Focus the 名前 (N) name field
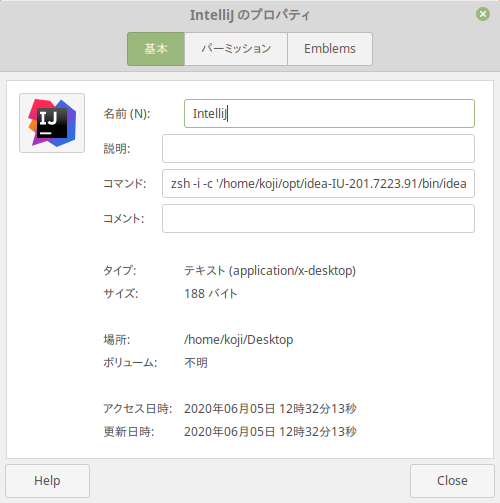 pos(329,113)
